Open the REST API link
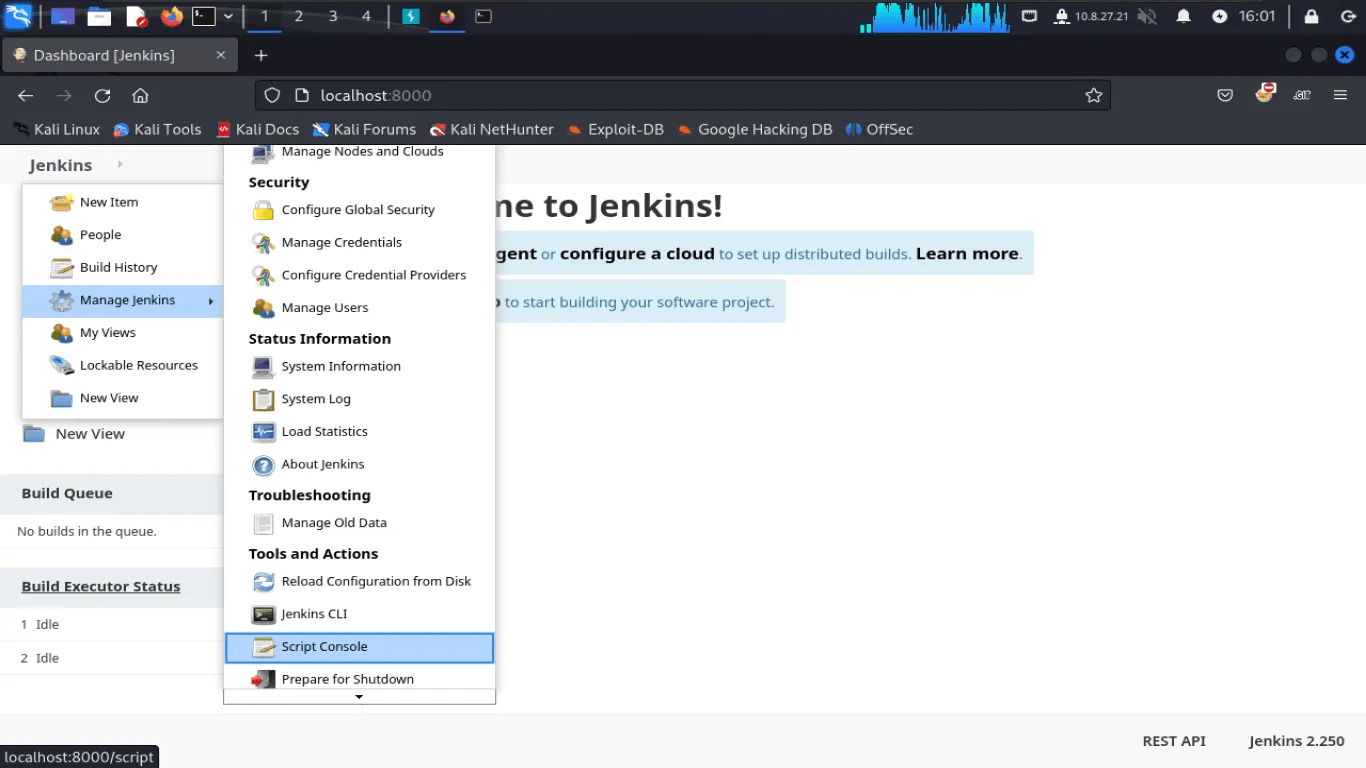The width and height of the screenshot is (1366, 768). pos(1174,741)
